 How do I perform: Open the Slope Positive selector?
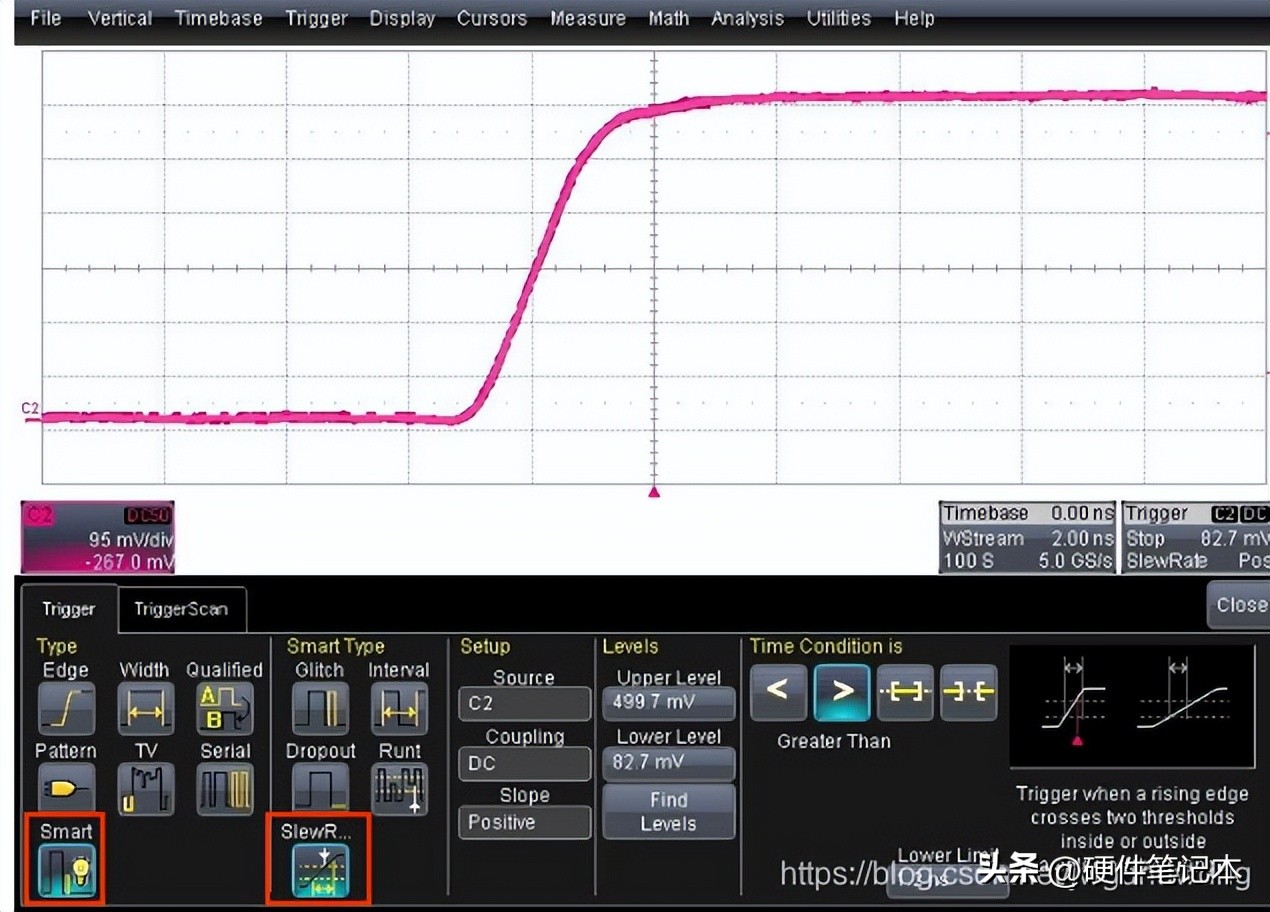click(524, 822)
